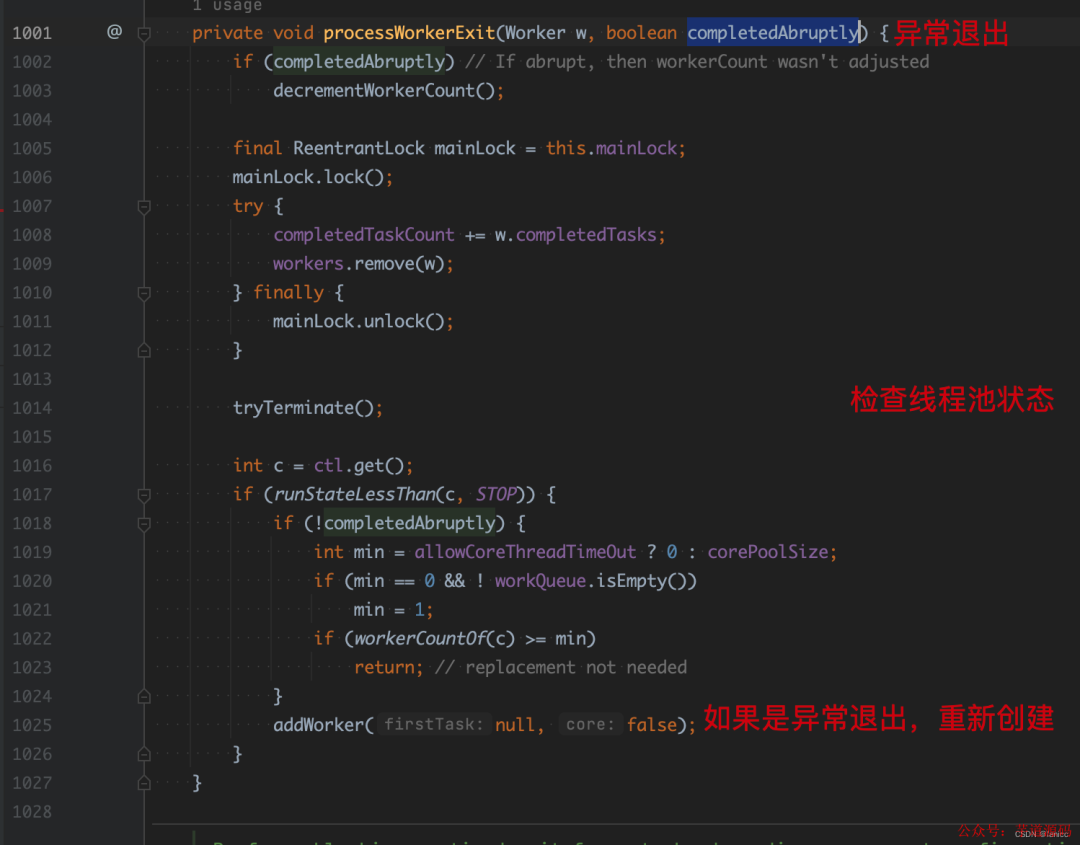
Task: Click the fold end marker at line 1026
Action: (144, 754)
